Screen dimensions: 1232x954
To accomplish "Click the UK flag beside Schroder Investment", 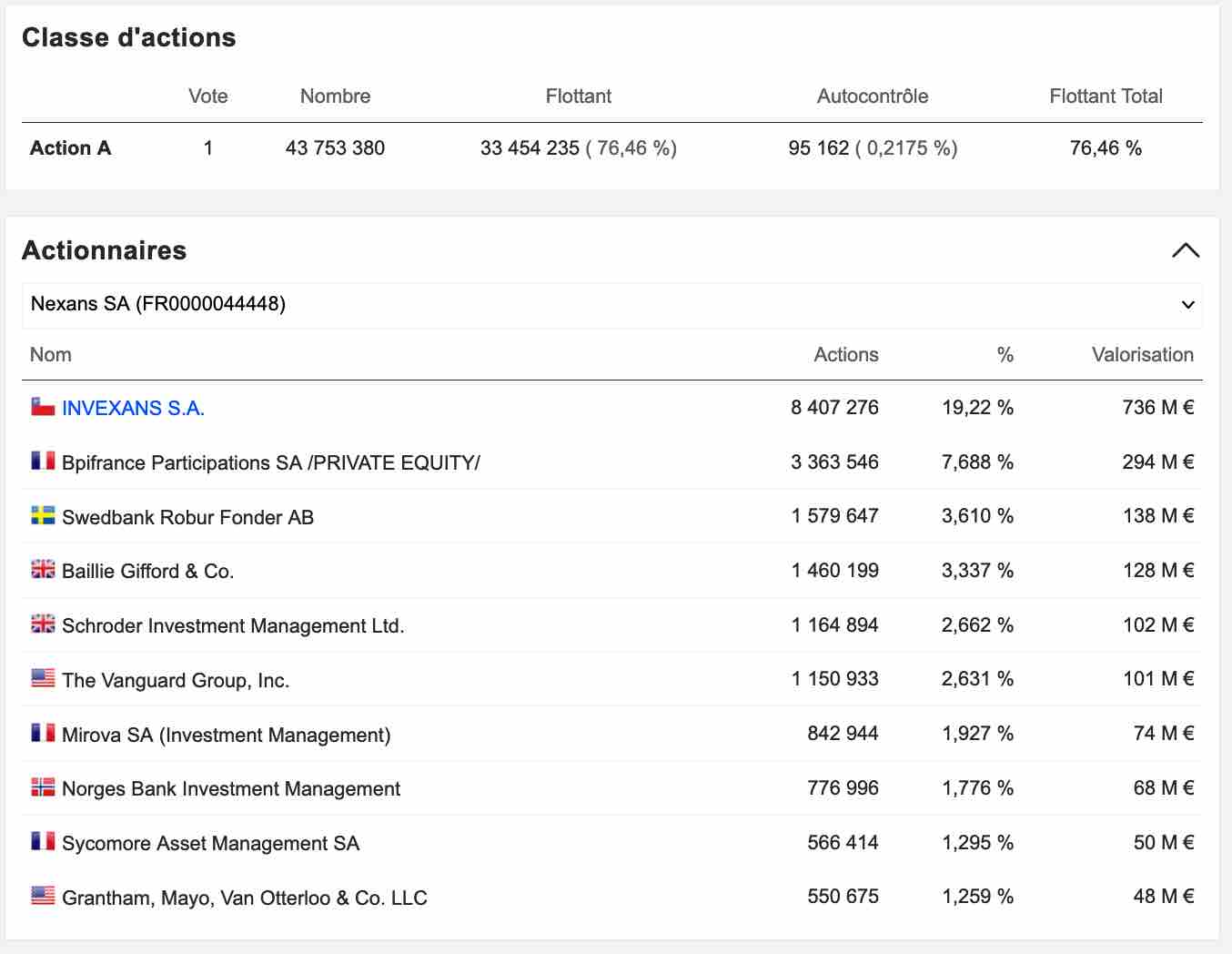I will pyautogui.click(x=43, y=624).
